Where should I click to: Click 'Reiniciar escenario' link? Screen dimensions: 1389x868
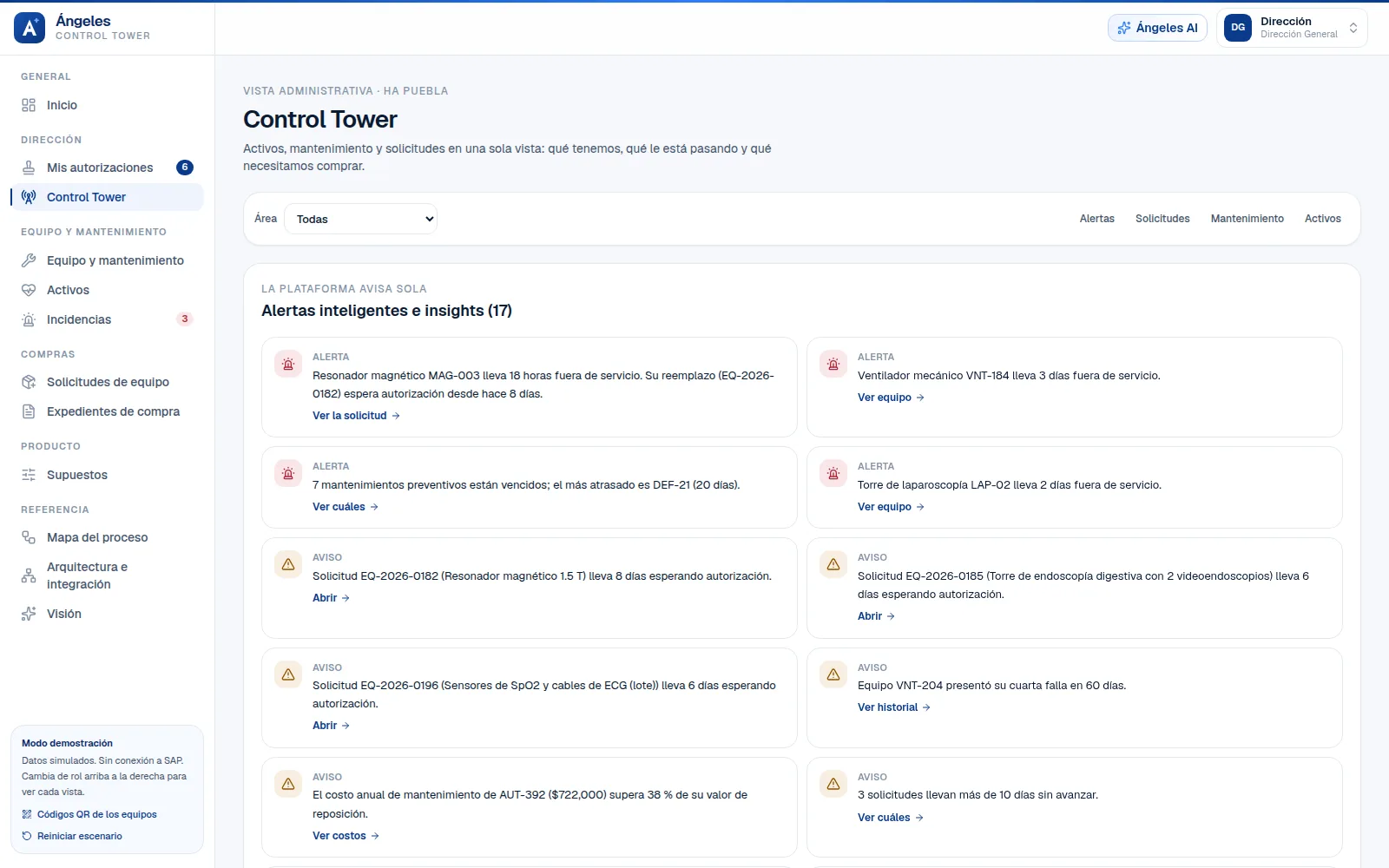pyautogui.click(x=72, y=836)
